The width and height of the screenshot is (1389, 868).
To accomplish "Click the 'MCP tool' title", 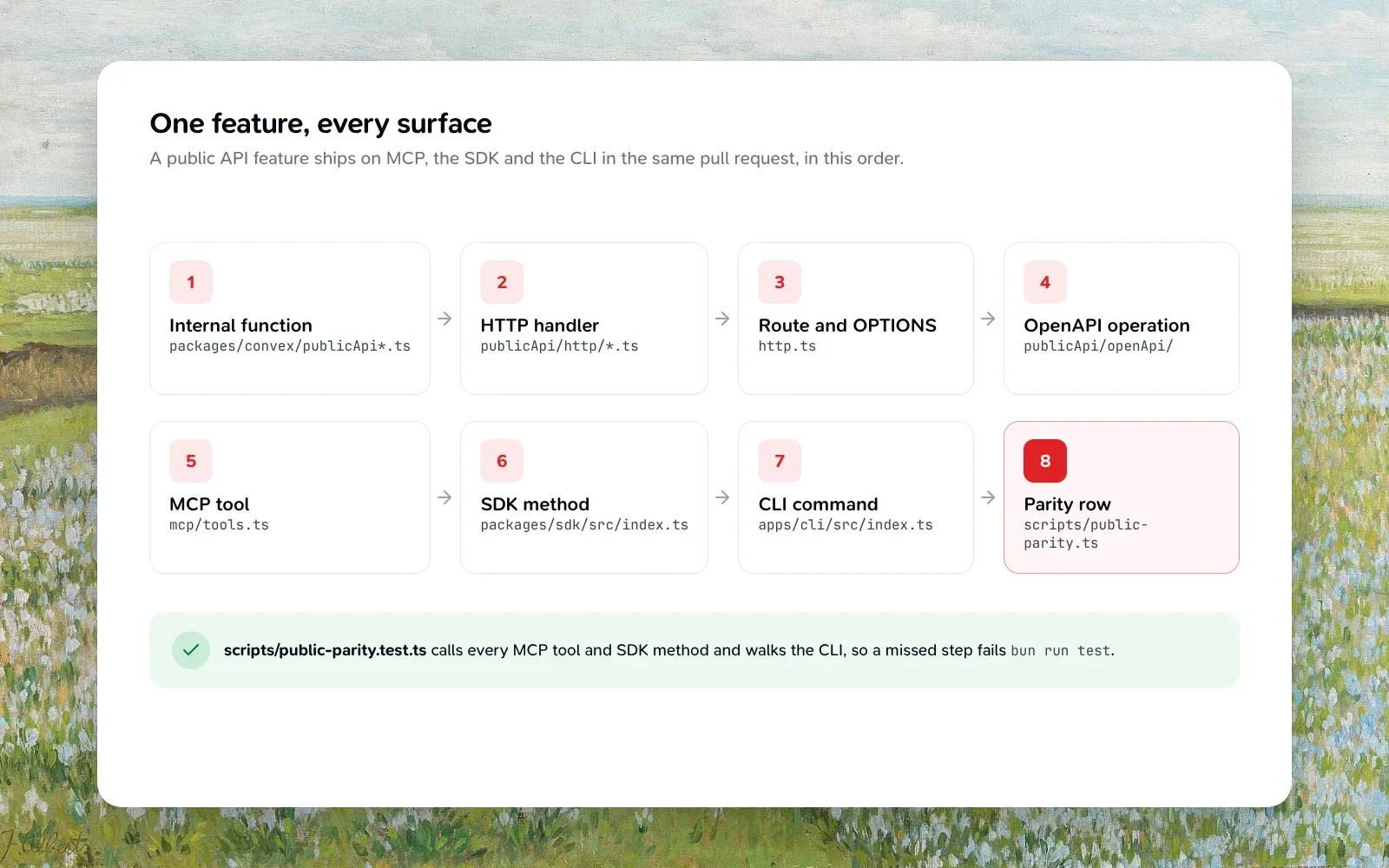I will (x=209, y=504).
